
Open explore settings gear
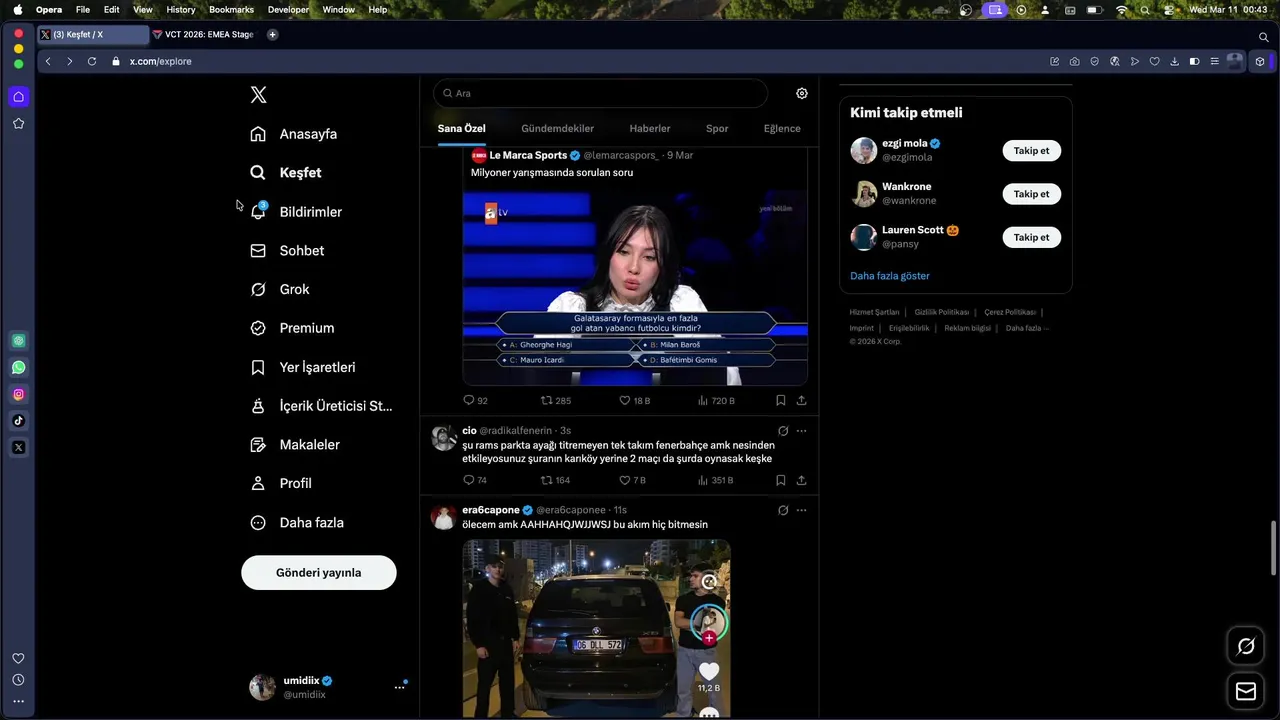click(x=802, y=93)
